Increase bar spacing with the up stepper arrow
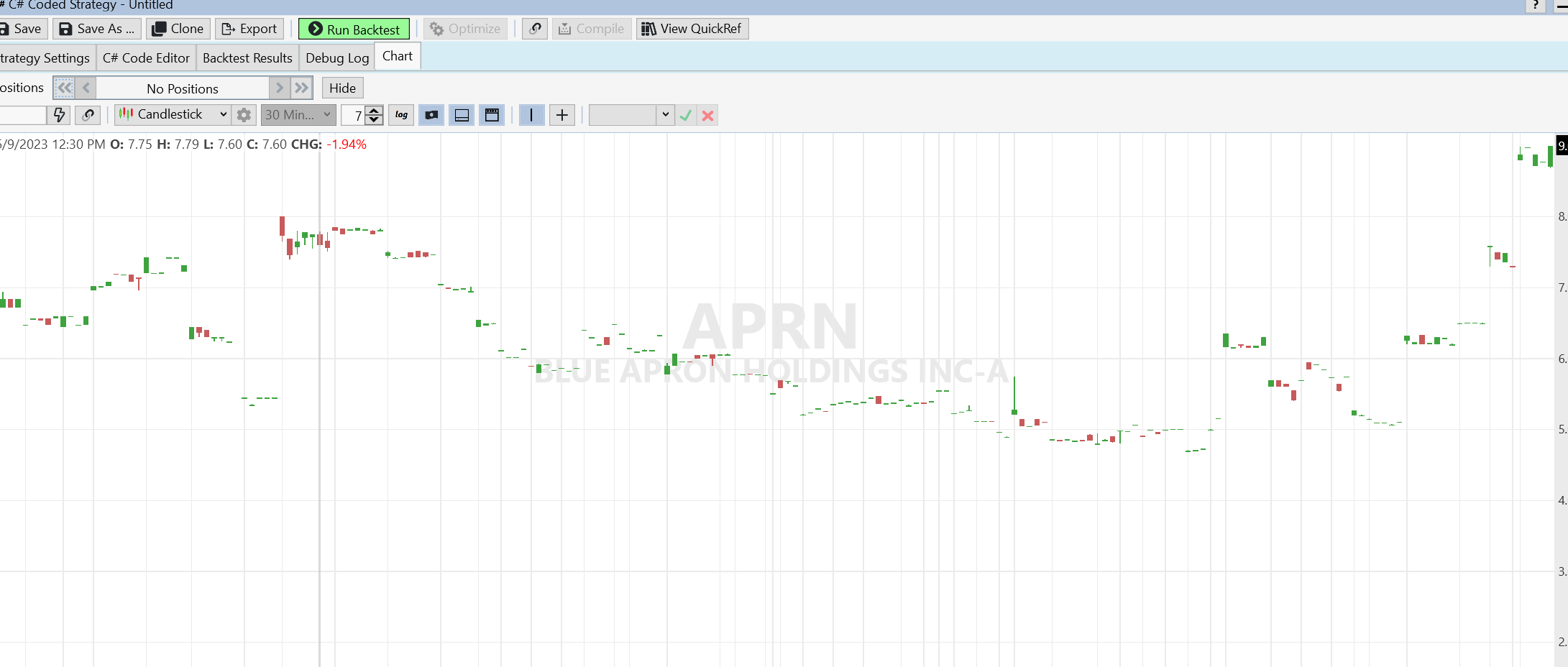1568x667 pixels. click(x=375, y=110)
